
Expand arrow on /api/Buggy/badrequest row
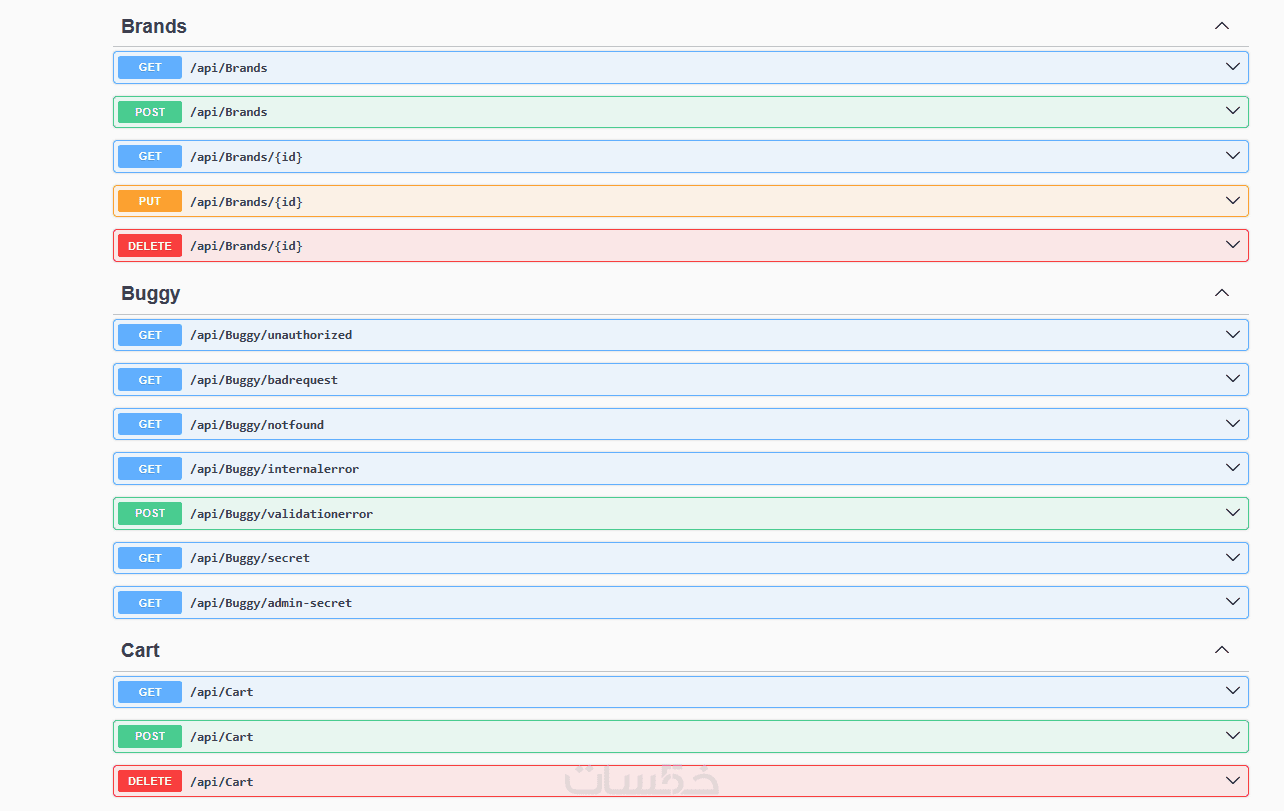click(x=1233, y=379)
